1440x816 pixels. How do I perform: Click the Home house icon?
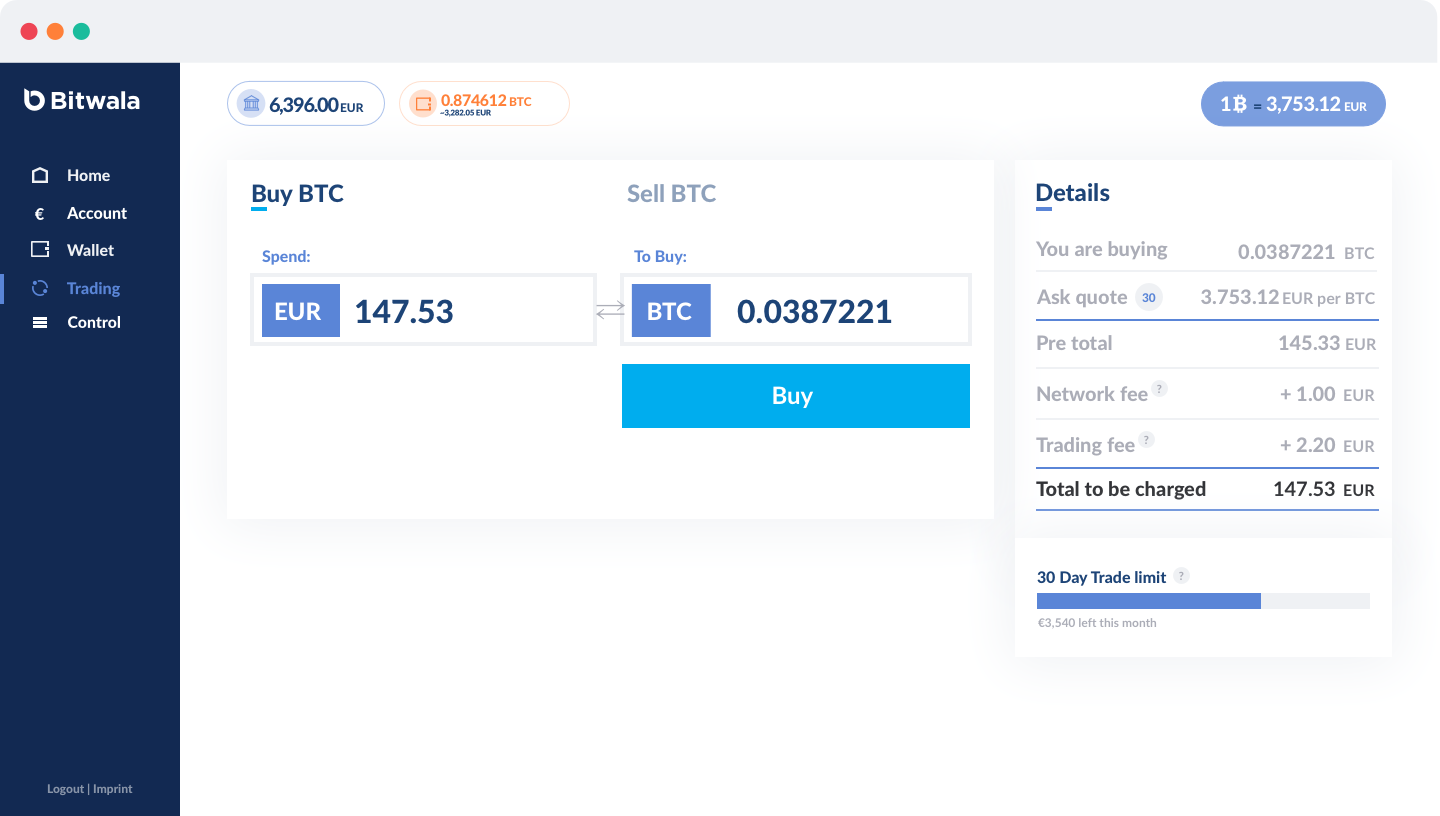click(40, 175)
